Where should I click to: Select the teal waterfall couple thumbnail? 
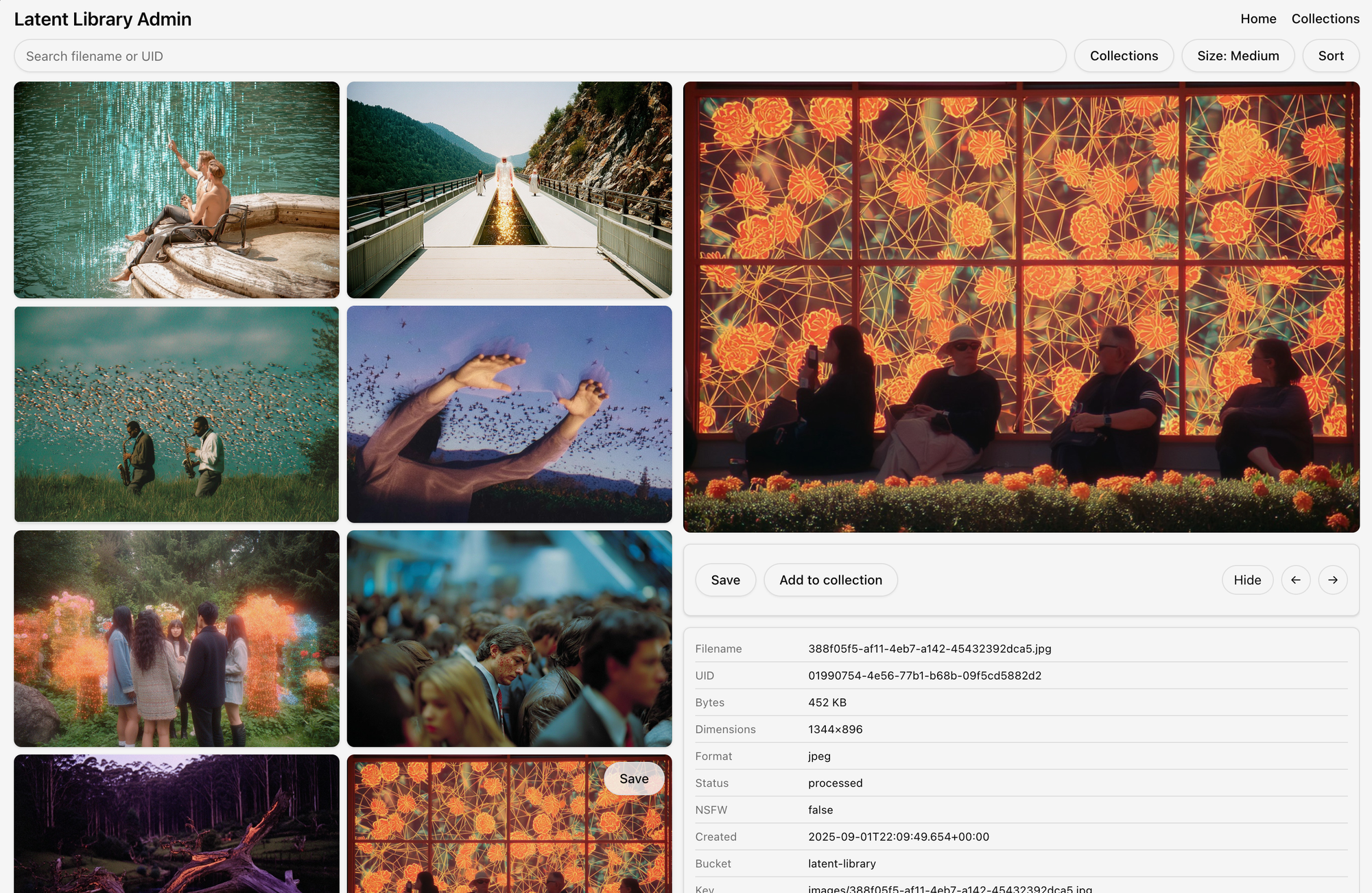pos(176,190)
